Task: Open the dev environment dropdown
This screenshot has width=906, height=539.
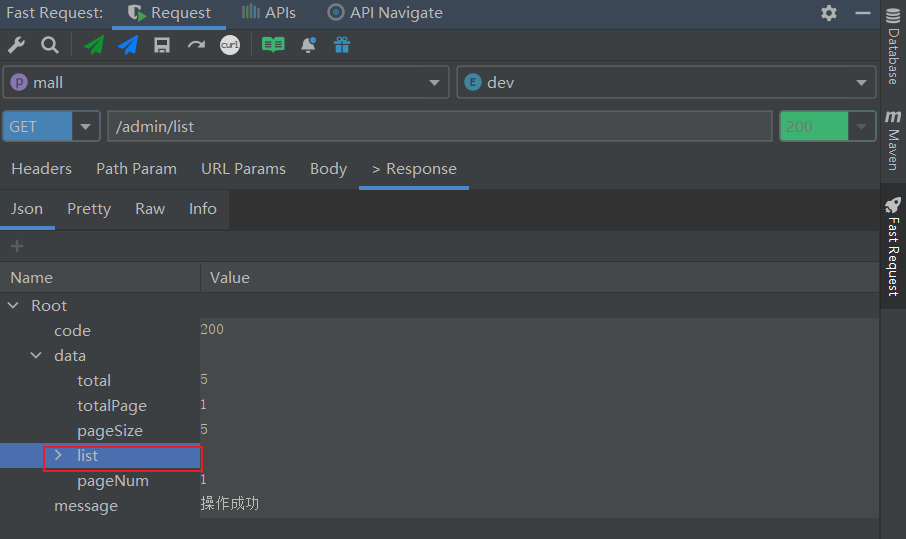Action: (x=666, y=82)
